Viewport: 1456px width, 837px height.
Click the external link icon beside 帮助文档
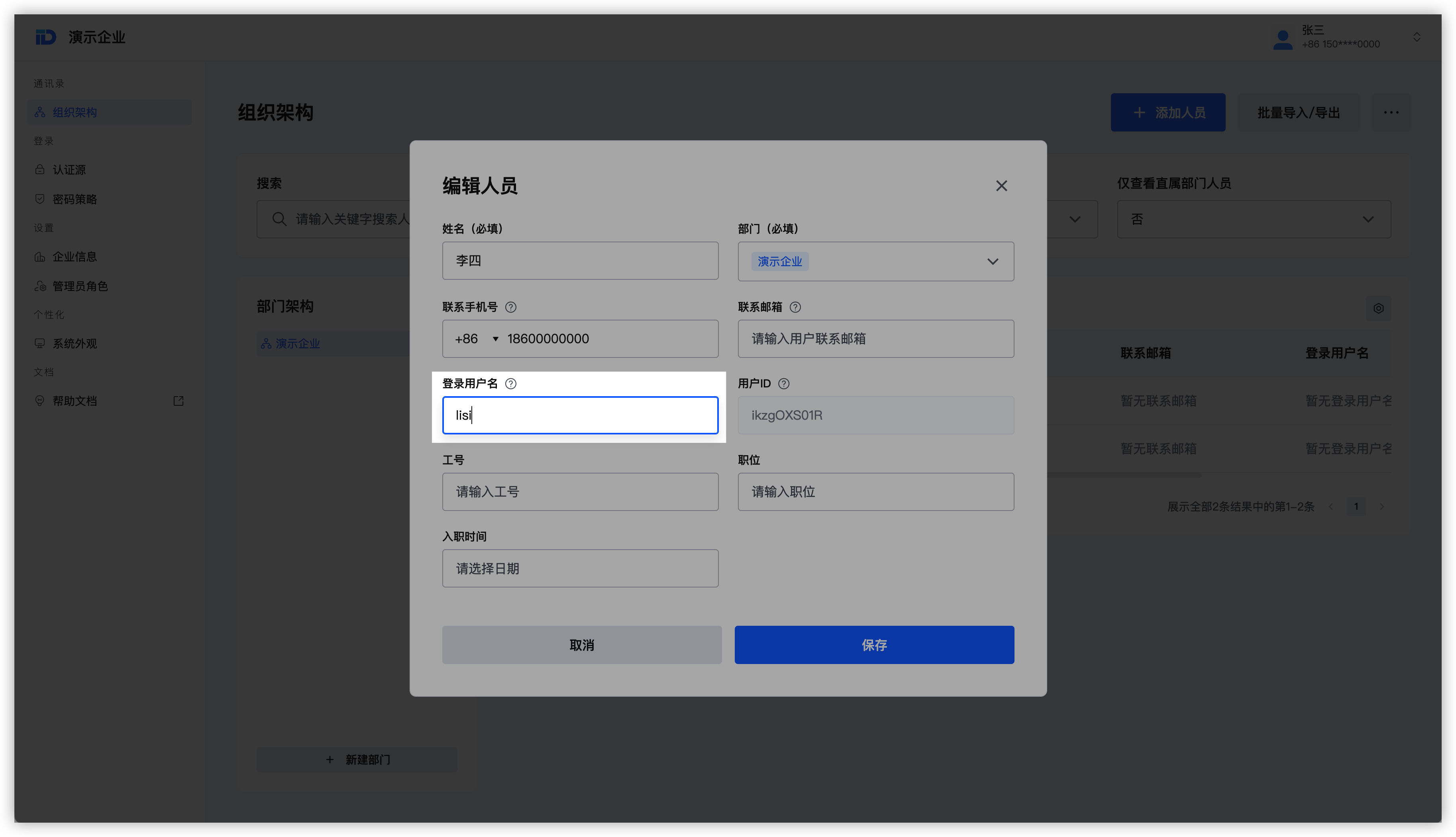(x=178, y=401)
